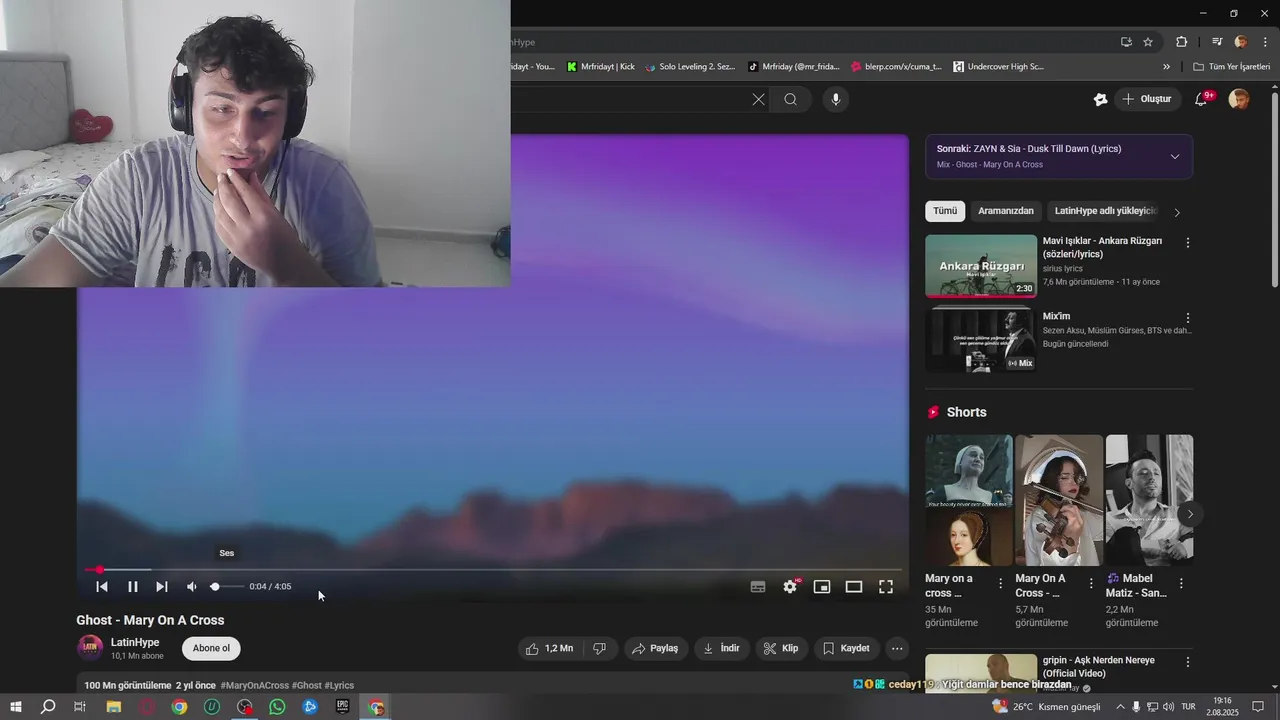Image resolution: width=1280 pixels, height=720 pixels.
Task: Open options for Mix'im playlist
Action: tap(1188, 318)
